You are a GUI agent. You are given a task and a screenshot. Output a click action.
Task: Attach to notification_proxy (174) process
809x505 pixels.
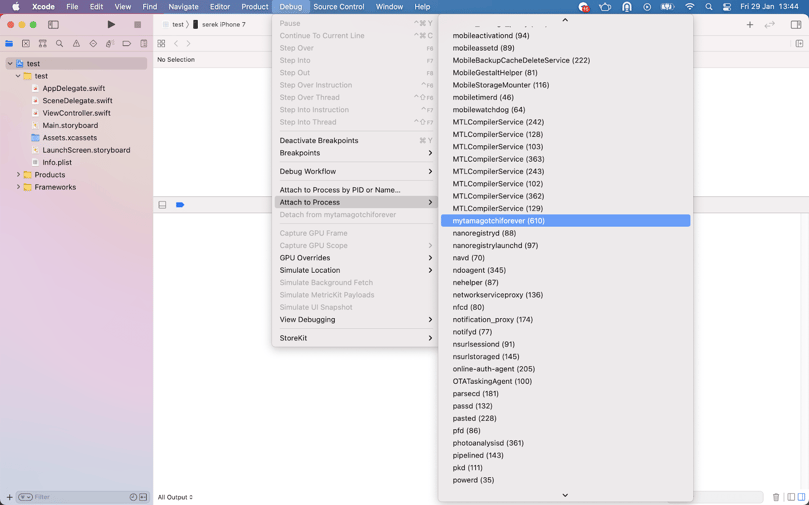565,320
